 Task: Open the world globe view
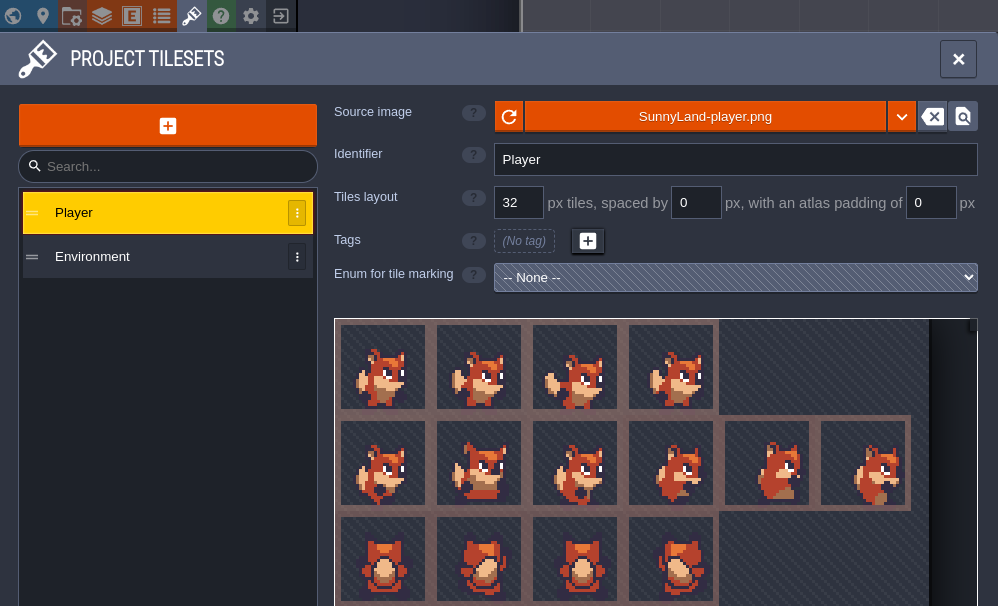13,16
